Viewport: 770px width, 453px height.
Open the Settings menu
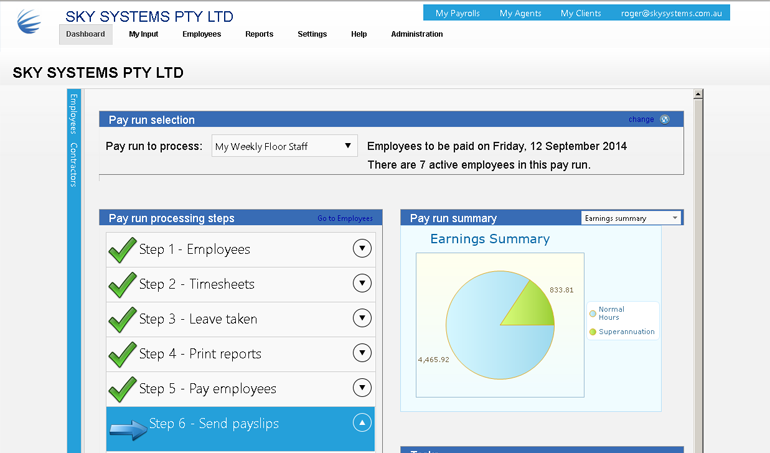coord(312,34)
